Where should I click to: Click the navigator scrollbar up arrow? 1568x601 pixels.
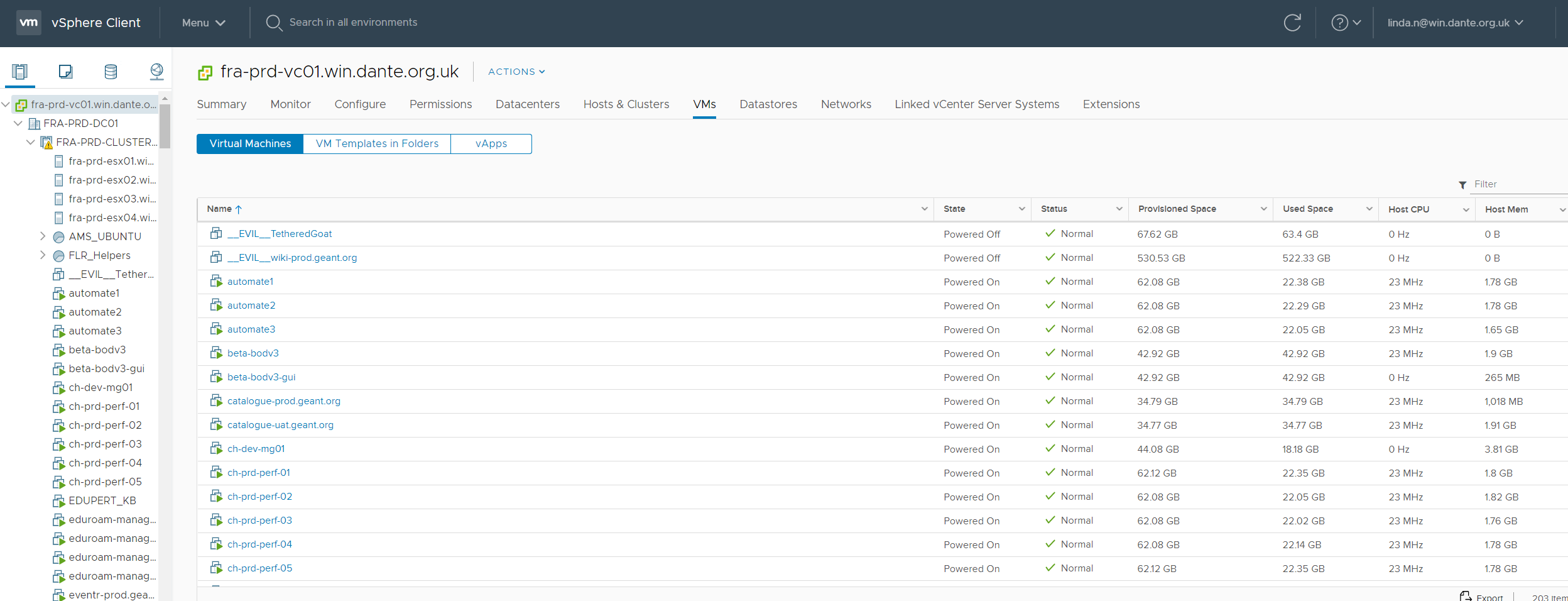165,99
